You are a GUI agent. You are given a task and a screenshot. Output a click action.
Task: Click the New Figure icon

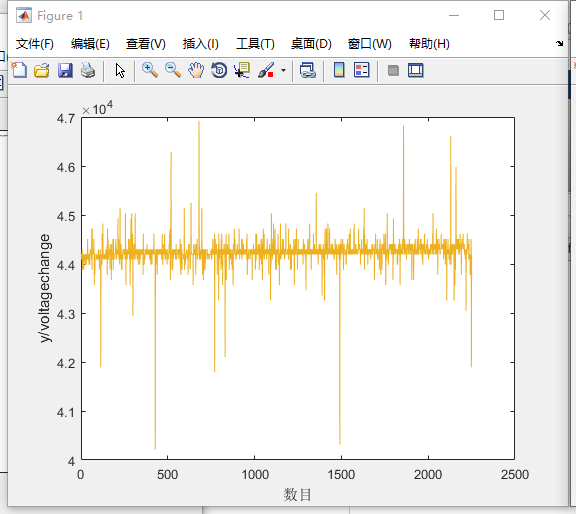[x=19, y=70]
